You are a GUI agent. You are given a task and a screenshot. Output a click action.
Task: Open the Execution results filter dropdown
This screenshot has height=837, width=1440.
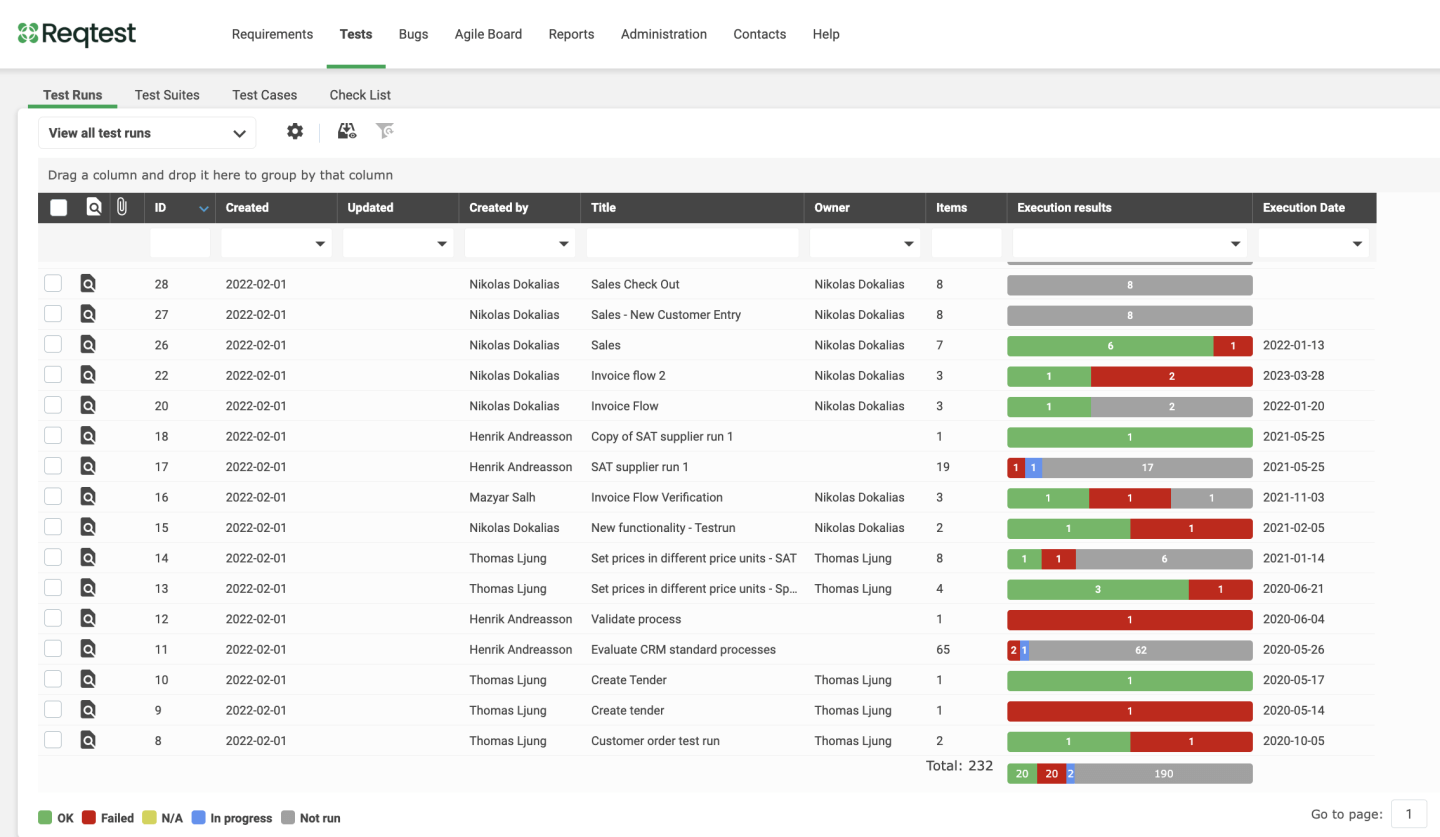pyautogui.click(x=1128, y=242)
